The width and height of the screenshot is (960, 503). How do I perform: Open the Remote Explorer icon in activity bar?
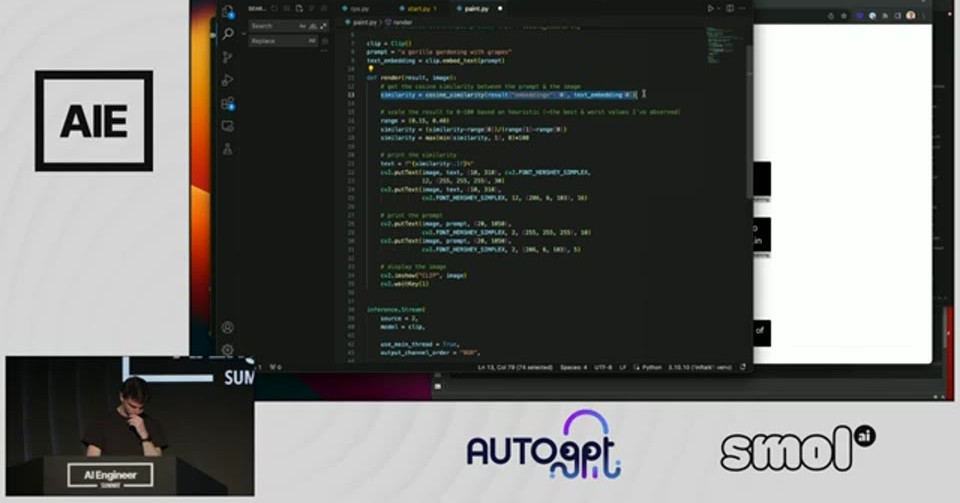(x=228, y=126)
